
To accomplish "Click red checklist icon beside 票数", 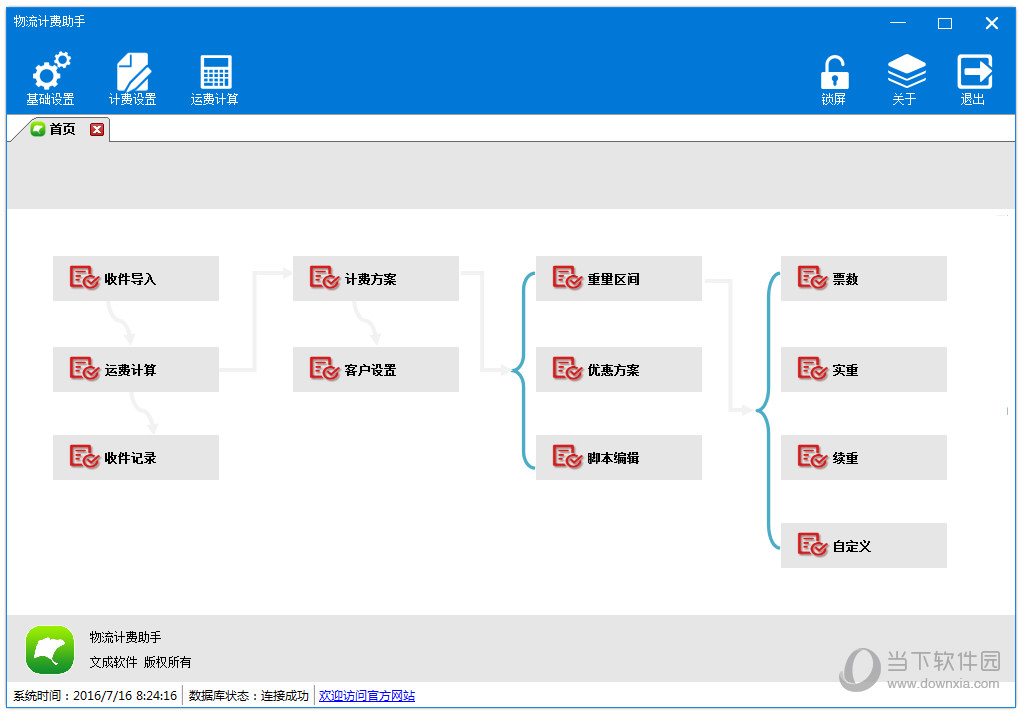I will [x=812, y=277].
